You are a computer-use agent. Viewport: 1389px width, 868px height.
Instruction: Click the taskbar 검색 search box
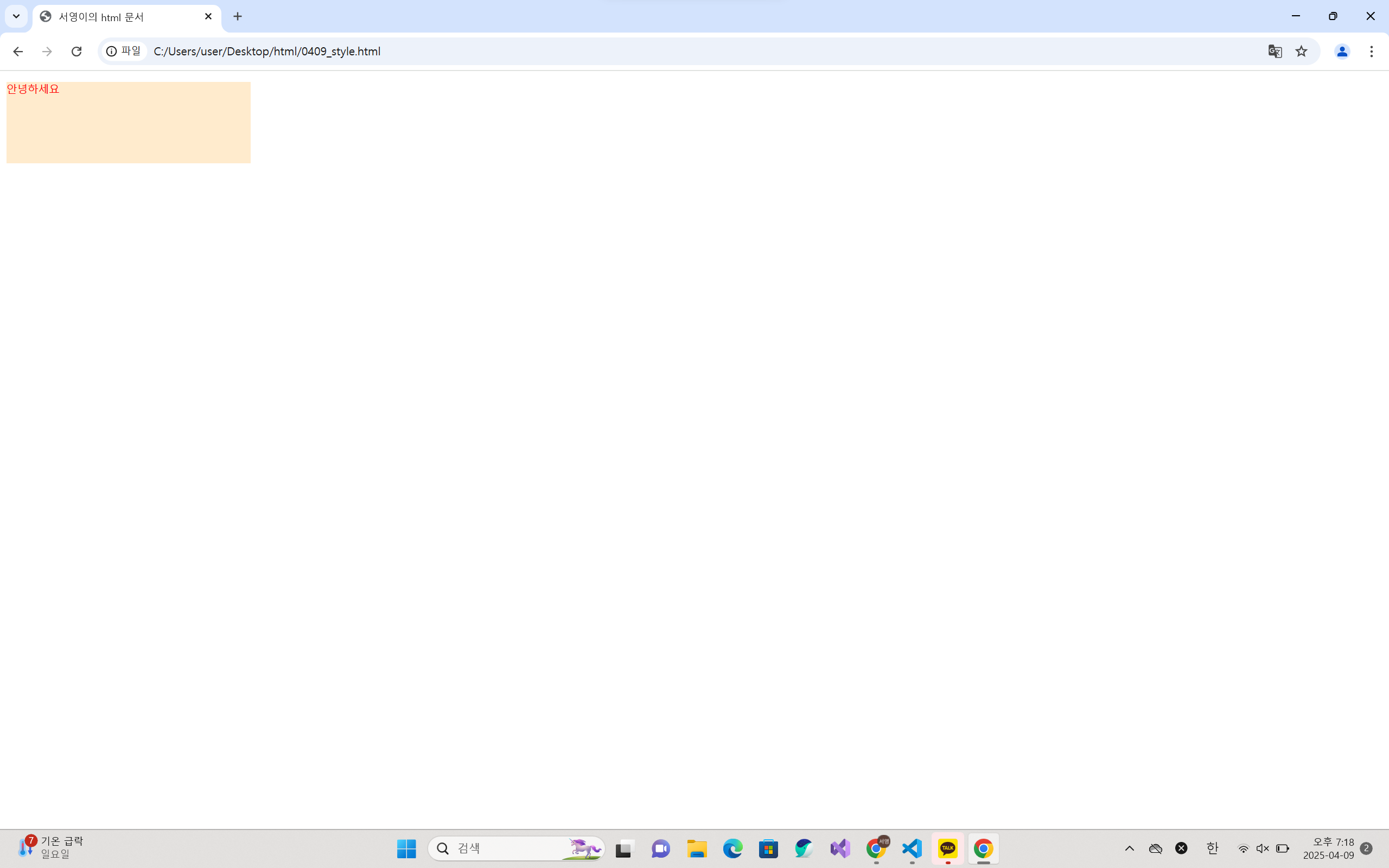[505, 848]
